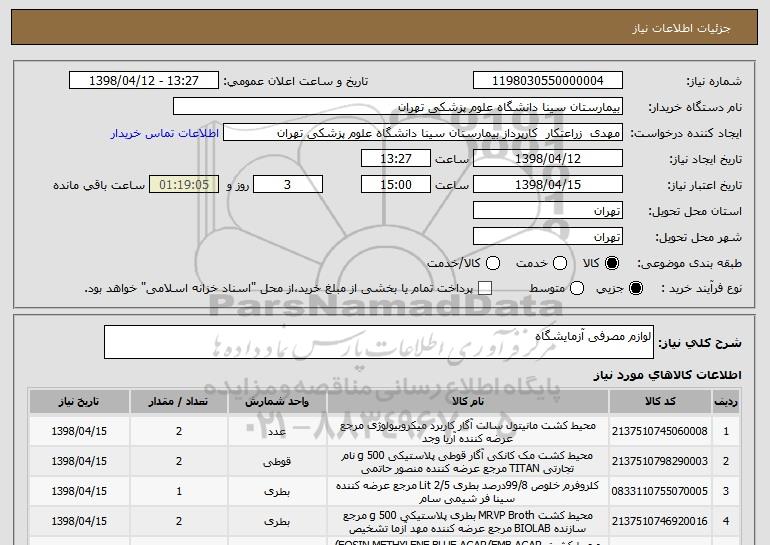Click product code 0833110755070005
This screenshot has height=545, width=770.
(660, 491)
